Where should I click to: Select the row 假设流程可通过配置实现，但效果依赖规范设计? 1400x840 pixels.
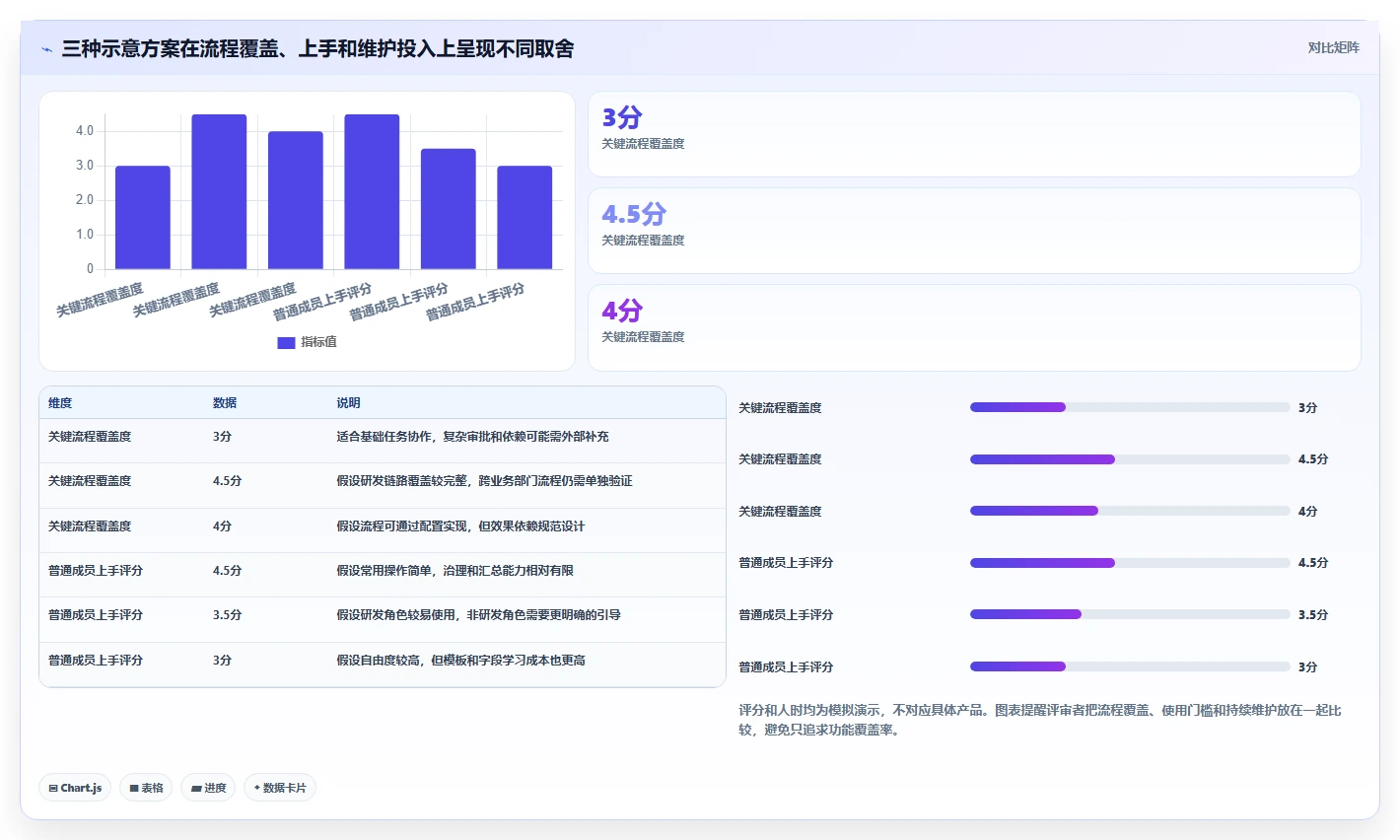pos(383,530)
